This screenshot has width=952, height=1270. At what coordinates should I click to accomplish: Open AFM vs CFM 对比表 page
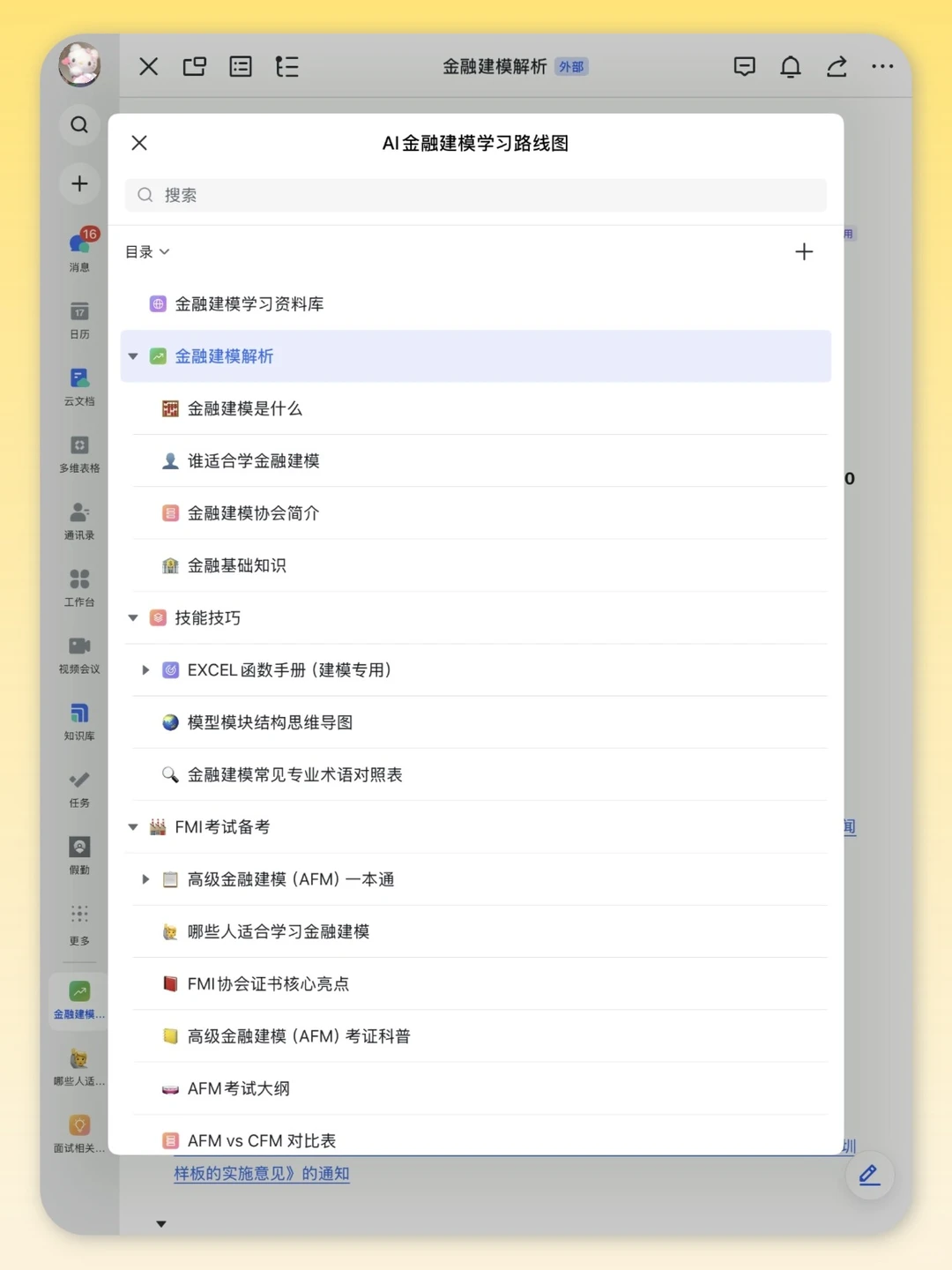[476, 1135]
